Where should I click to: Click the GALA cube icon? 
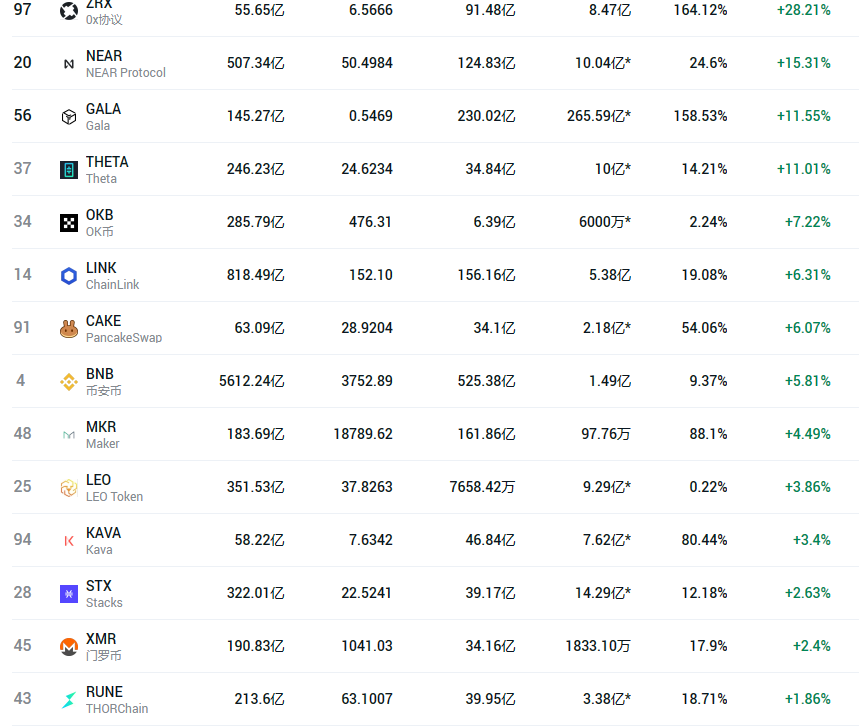[x=69, y=117]
